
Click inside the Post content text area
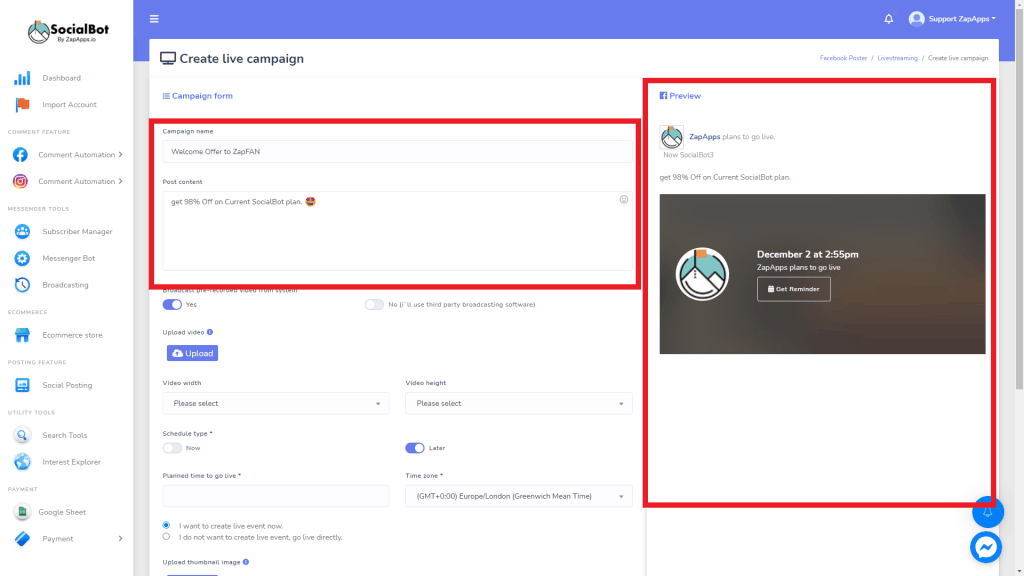tap(397, 231)
